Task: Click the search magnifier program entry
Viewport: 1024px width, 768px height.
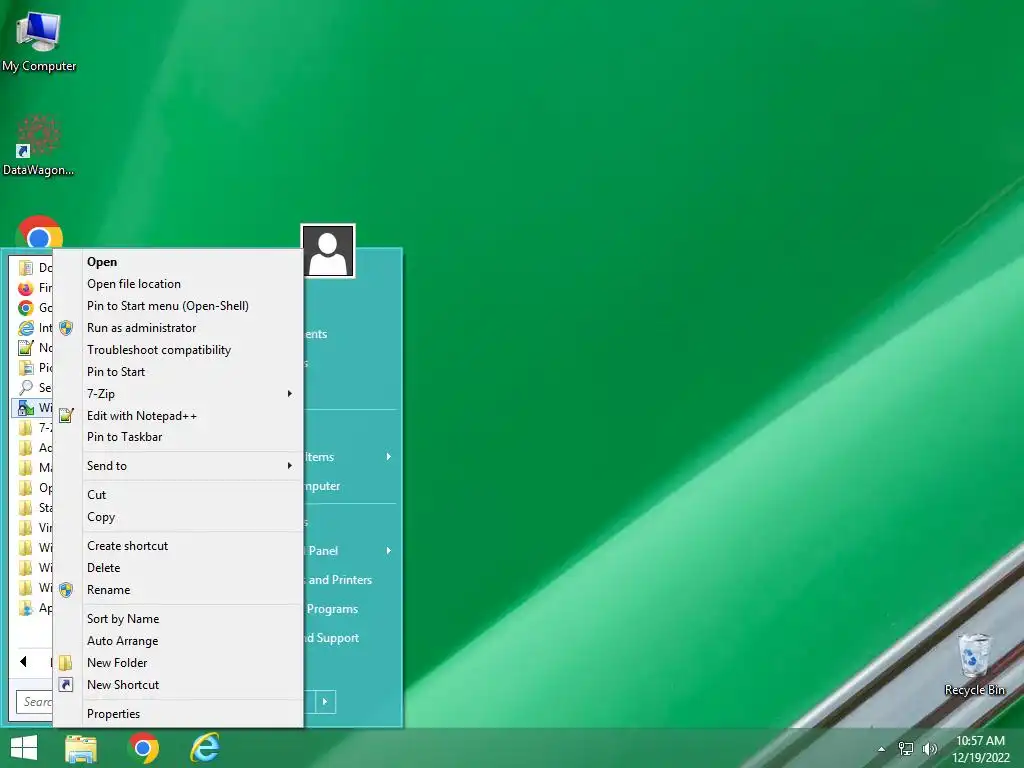Action: click(25, 388)
